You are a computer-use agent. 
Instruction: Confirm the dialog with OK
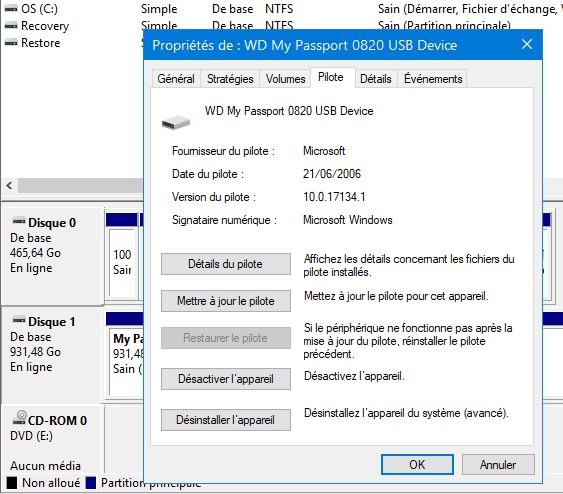tap(417, 465)
